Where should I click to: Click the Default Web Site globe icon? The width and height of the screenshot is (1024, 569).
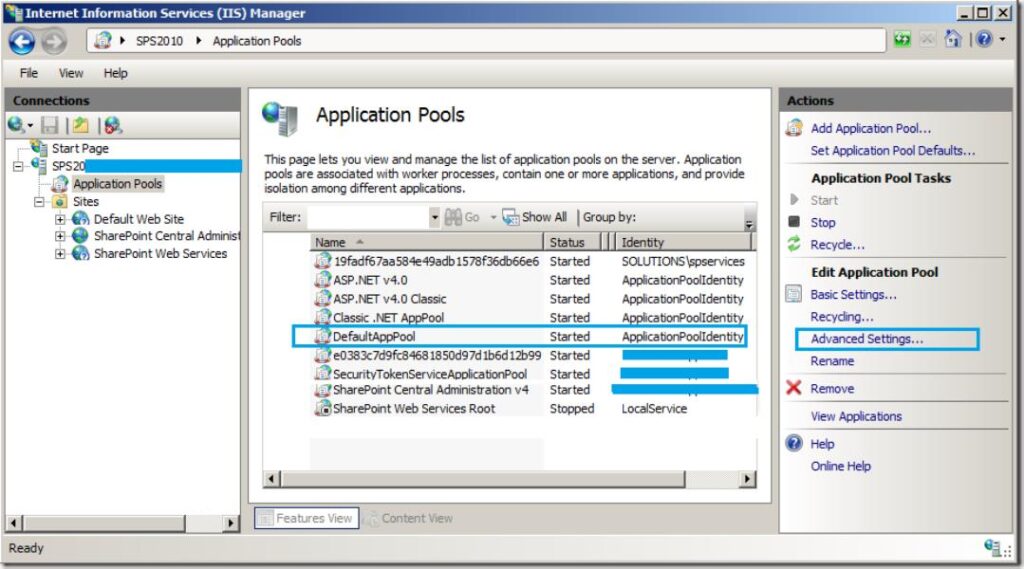[x=80, y=219]
